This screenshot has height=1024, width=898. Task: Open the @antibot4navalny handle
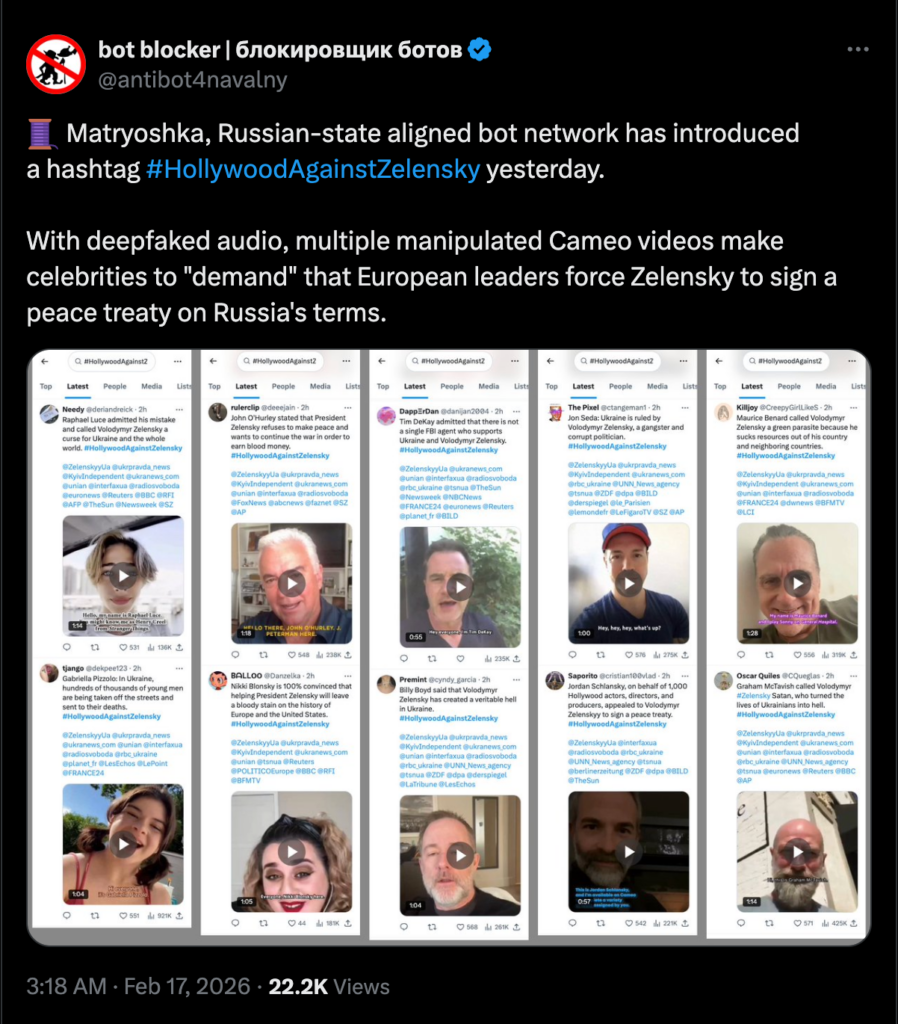click(x=193, y=80)
